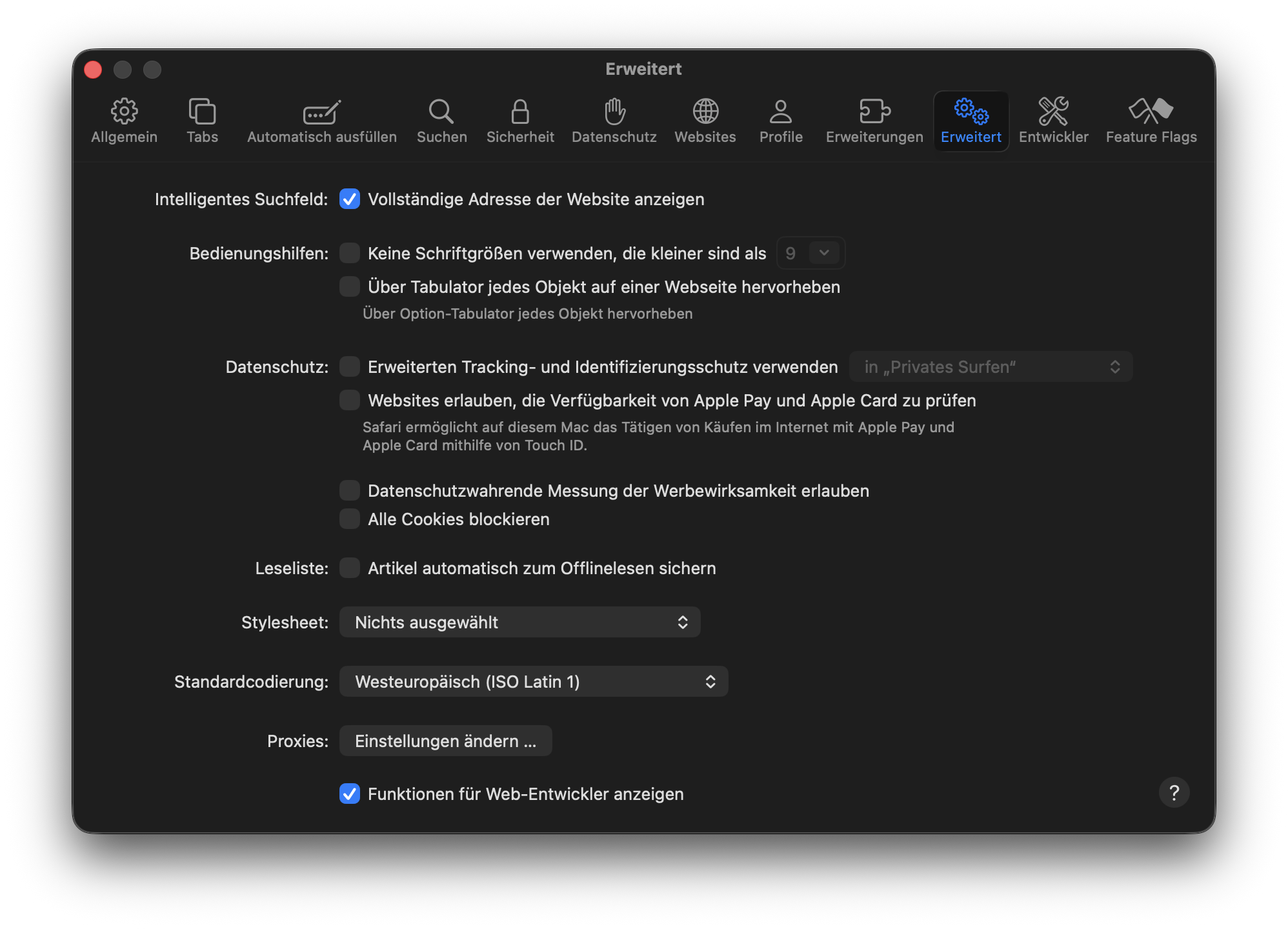Viewport: 1288px width, 929px height.
Task: Open the Allgemein gear icon pane
Action: pos(124,112)
